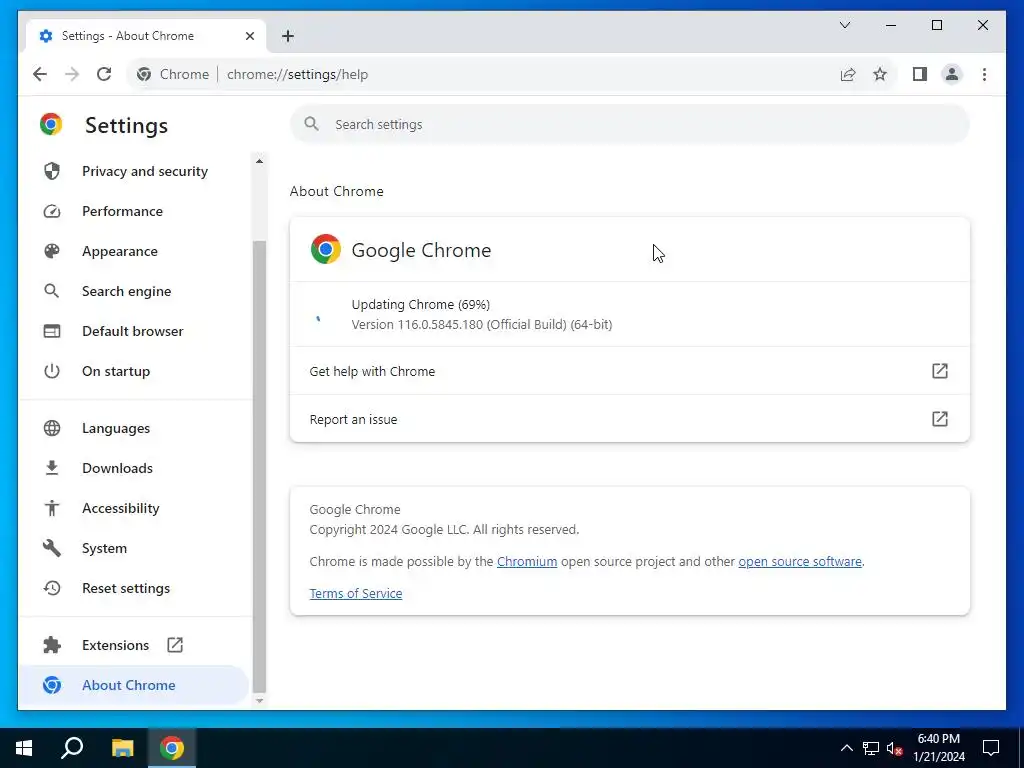Click the Version 116.0.5845.180 text

coord(482,325)
